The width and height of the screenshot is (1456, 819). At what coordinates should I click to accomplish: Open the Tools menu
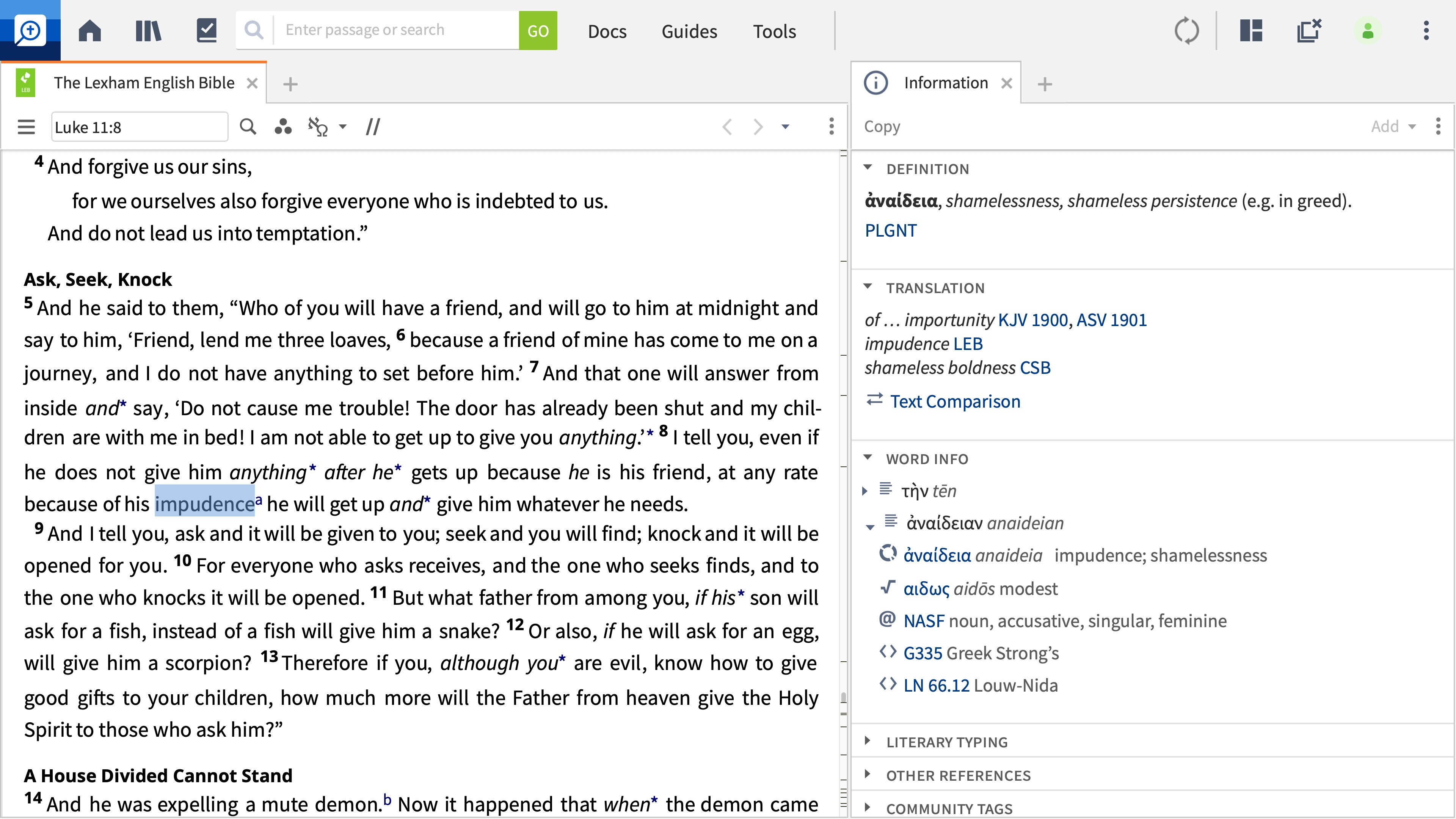[x=774, y=31]
